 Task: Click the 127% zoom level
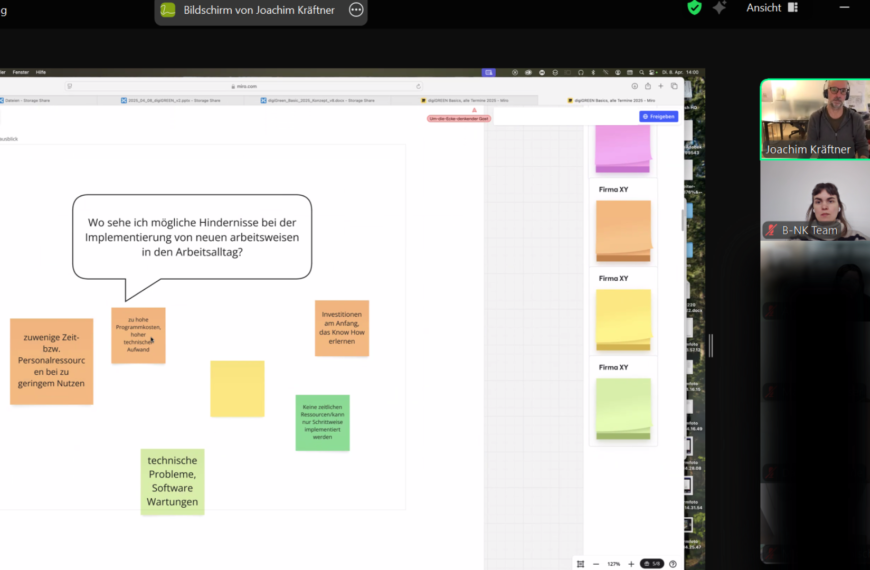[x=613, y=564]
